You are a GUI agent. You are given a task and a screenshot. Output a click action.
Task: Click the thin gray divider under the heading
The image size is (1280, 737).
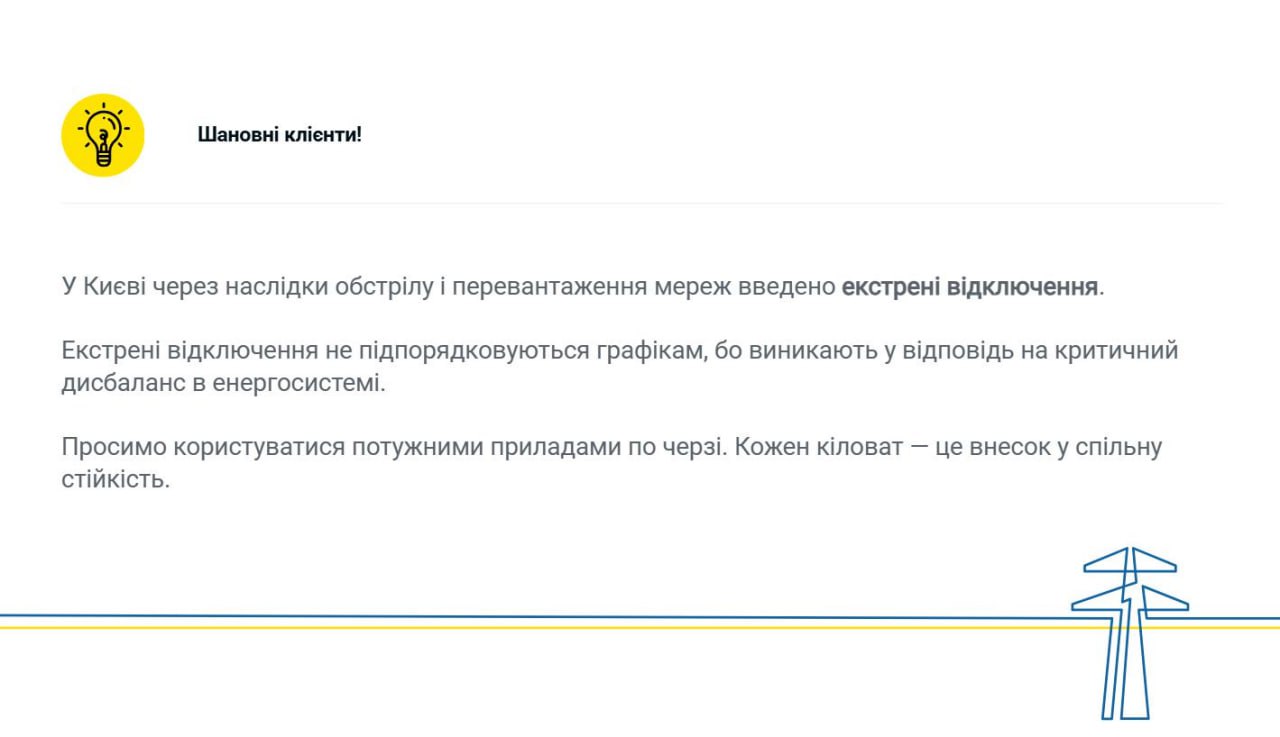coord(640,204)
